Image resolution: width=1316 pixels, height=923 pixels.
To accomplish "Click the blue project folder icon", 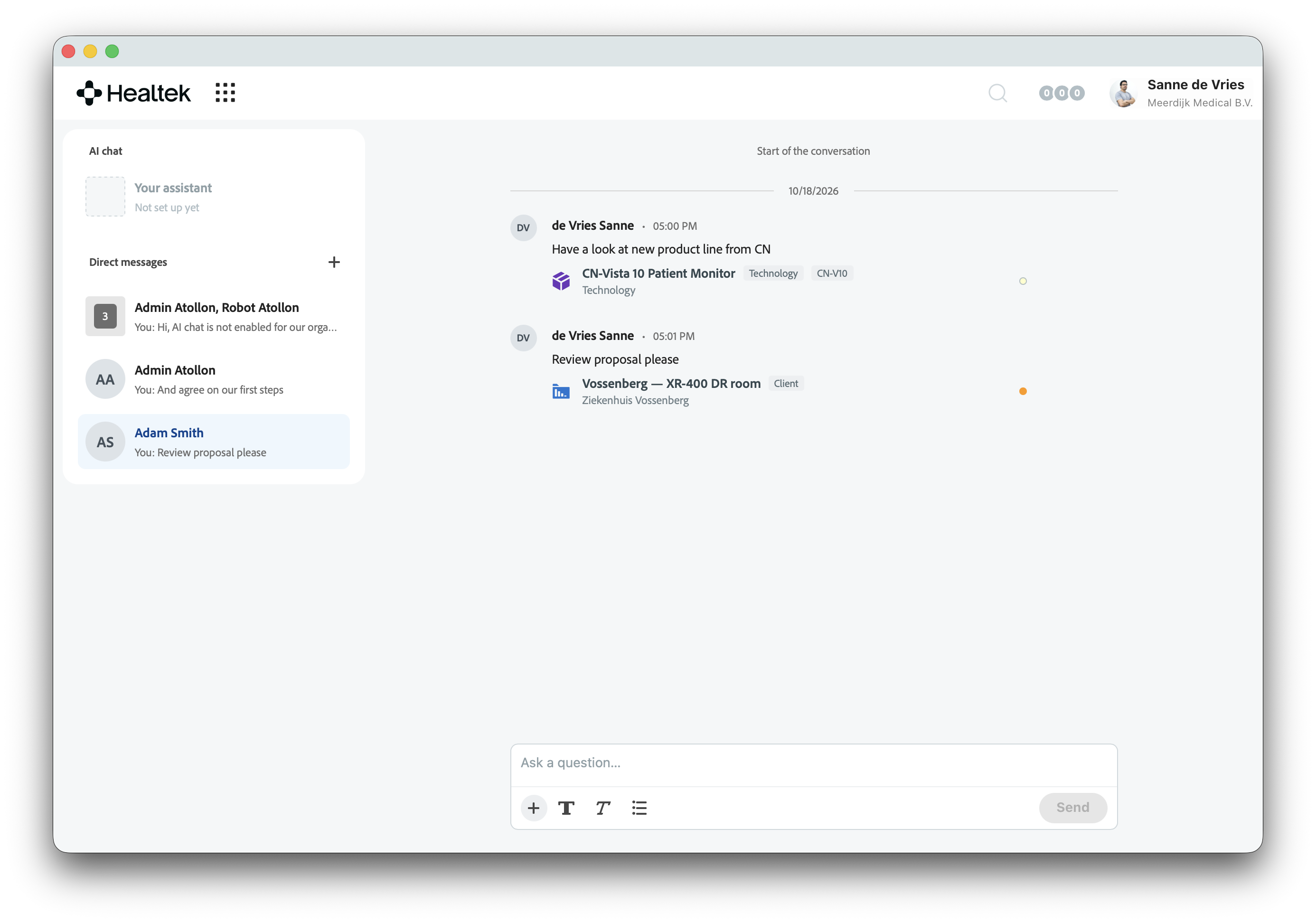I will click(561, 391).
